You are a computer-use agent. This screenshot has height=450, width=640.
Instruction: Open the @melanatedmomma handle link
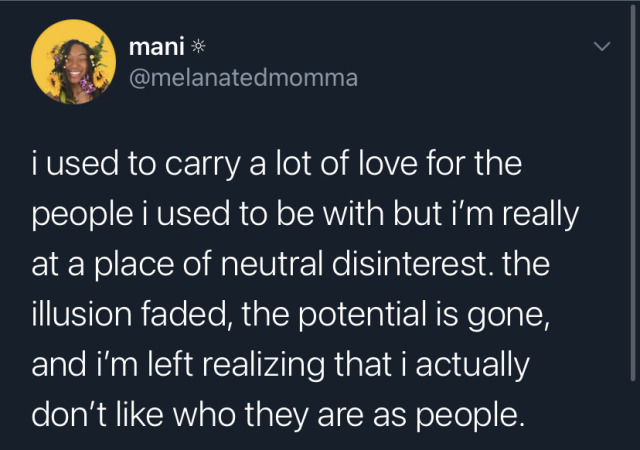tap(243, 78)
